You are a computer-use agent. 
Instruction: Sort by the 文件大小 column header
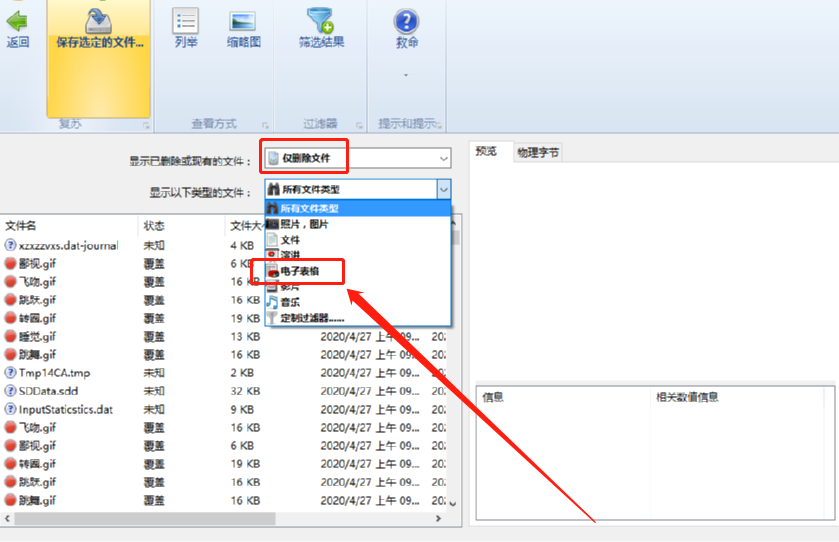pos(245,226)
